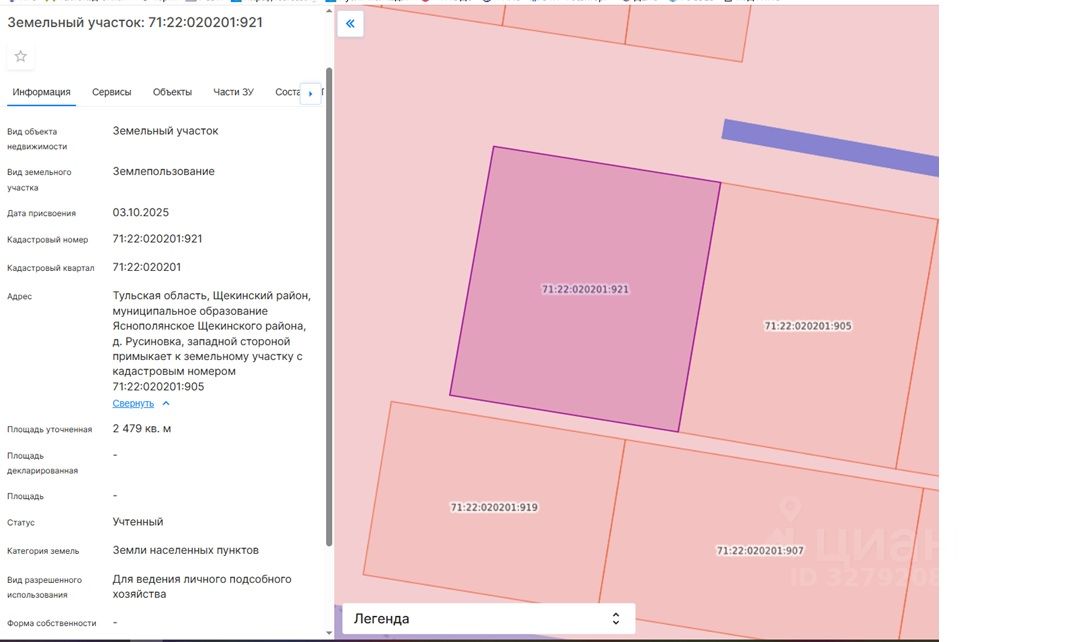Click the scrollbar down arrow in panel

coord(329,633)
